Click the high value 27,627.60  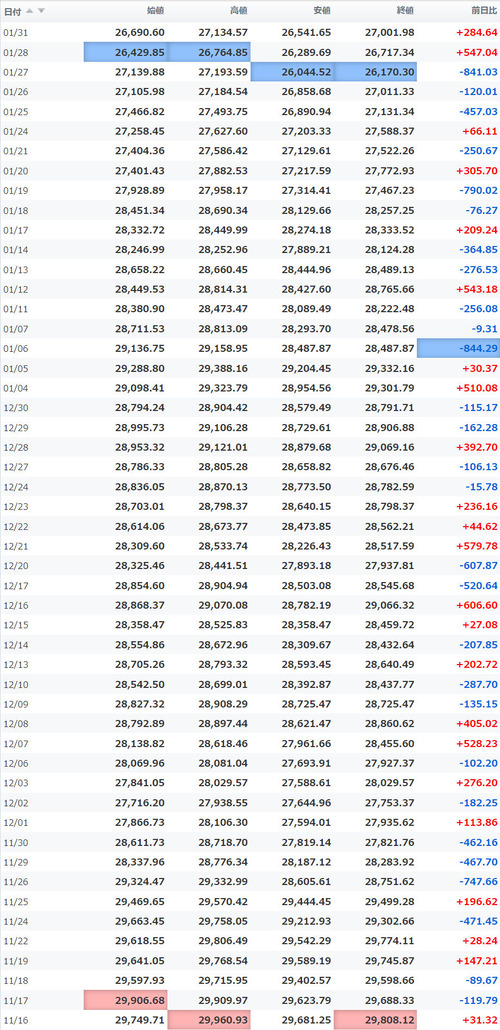(223, 131)
